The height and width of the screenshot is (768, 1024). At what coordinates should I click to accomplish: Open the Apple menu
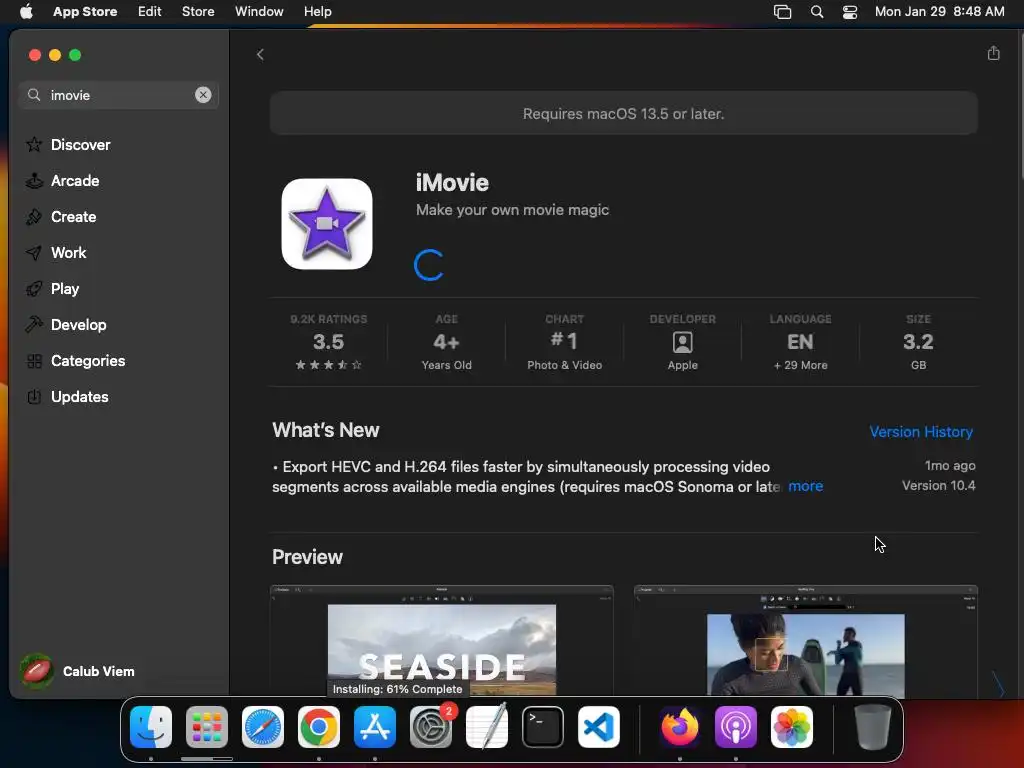[x=26, y=11]
